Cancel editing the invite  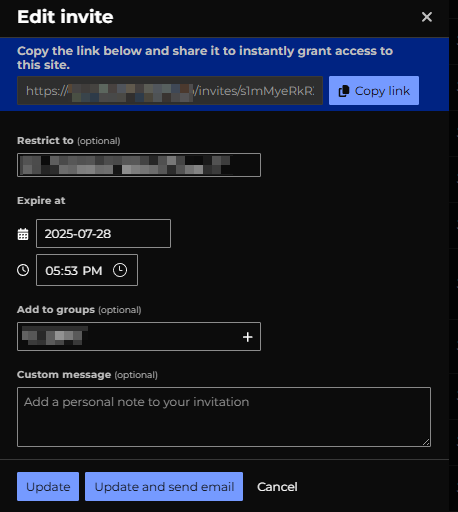pos(277,487)
